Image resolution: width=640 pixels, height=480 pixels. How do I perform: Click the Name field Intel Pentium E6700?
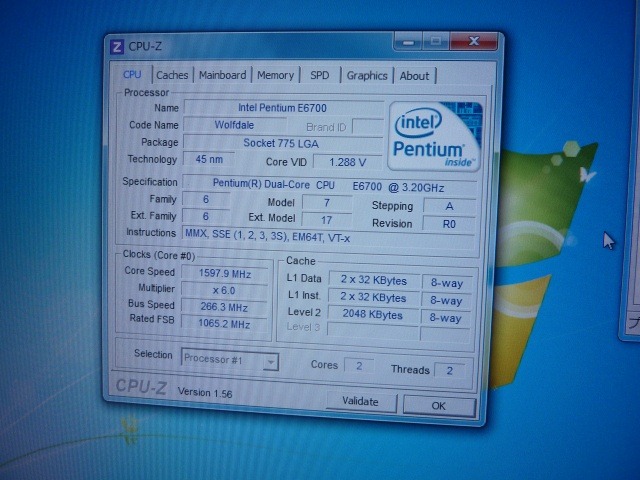[x=283, y=108]
